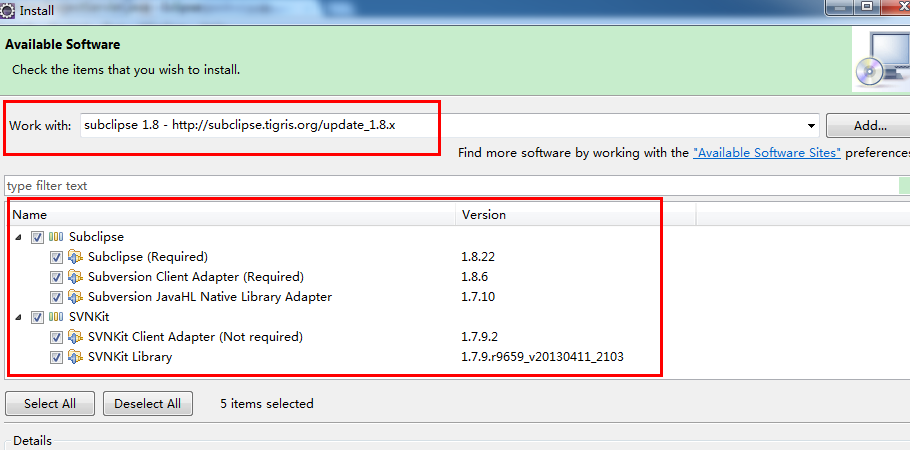The image size is (910, 450).
Task: Toggle the Subversion Client Adapter (Required) checkbox
Action: [56, 277]
